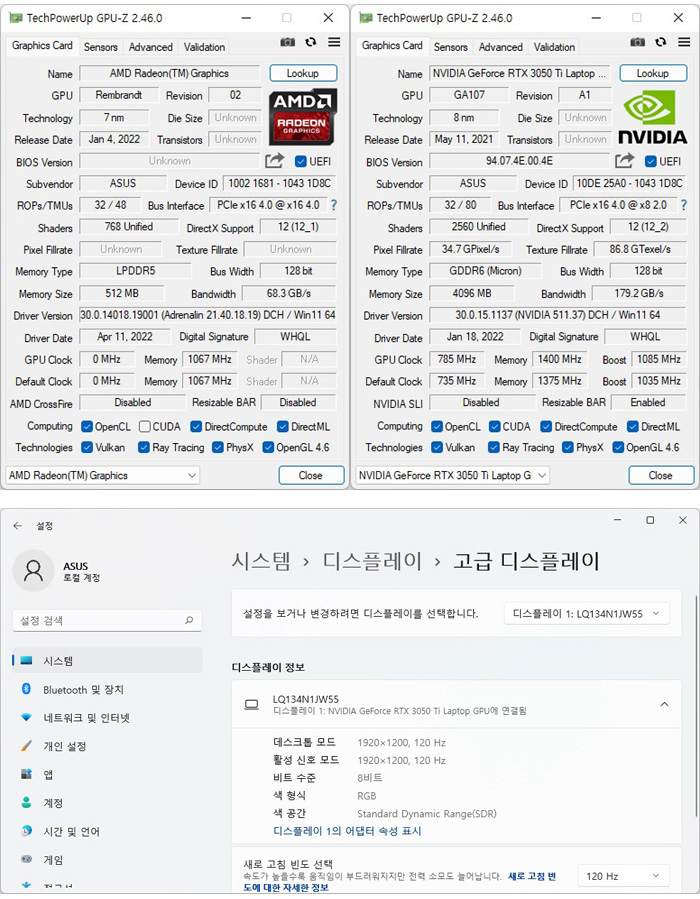Click monitor icon beside LQ134N1JW55
This screenshot has height=899, width=700.
click(x=251, y=705)
